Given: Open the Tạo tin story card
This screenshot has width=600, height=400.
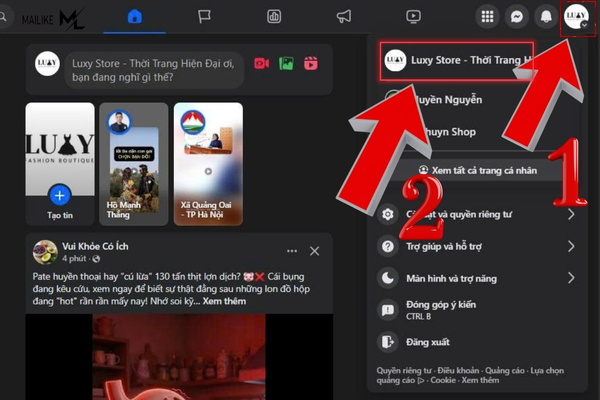Looking at the screenshot, I should tap(60, 164).
